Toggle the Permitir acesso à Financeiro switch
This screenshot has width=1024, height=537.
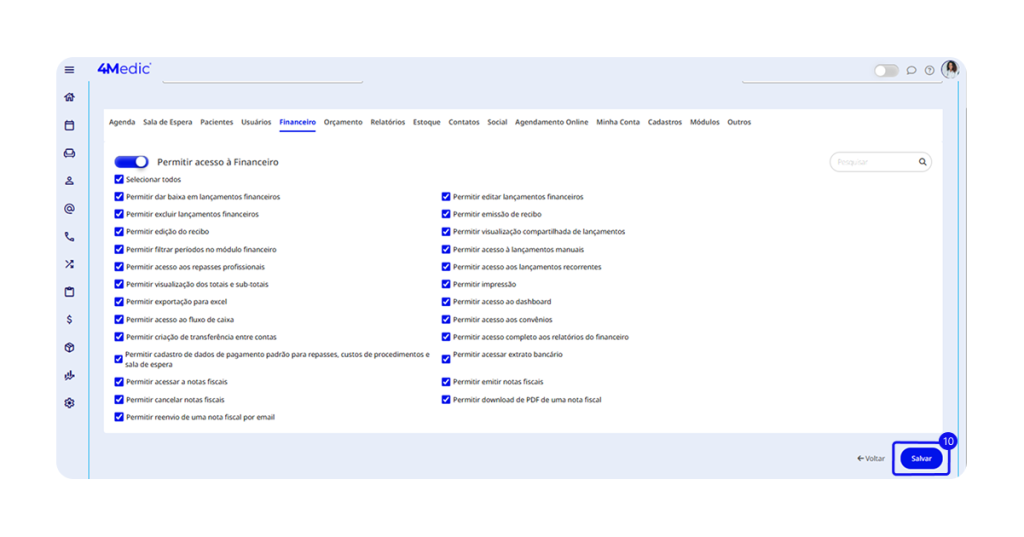(131, 162)
